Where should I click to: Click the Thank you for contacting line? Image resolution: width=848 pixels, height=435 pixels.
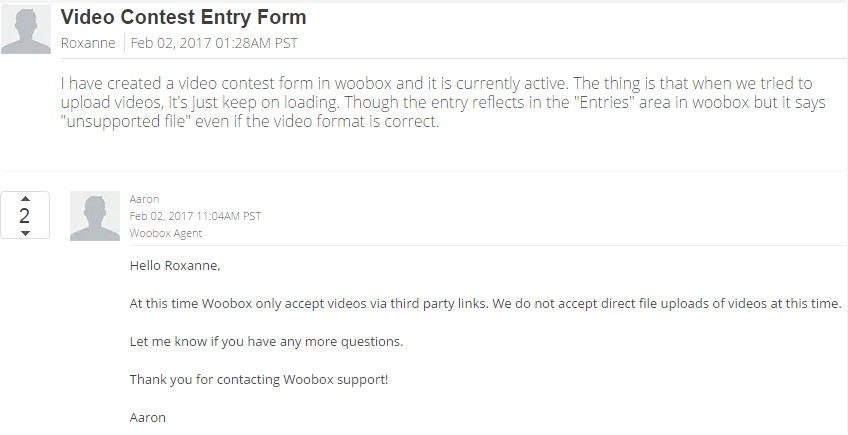tap(259, 380)
